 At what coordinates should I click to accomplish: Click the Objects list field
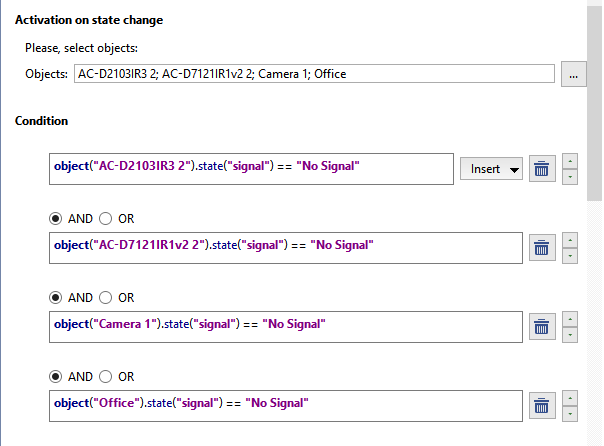313,74
